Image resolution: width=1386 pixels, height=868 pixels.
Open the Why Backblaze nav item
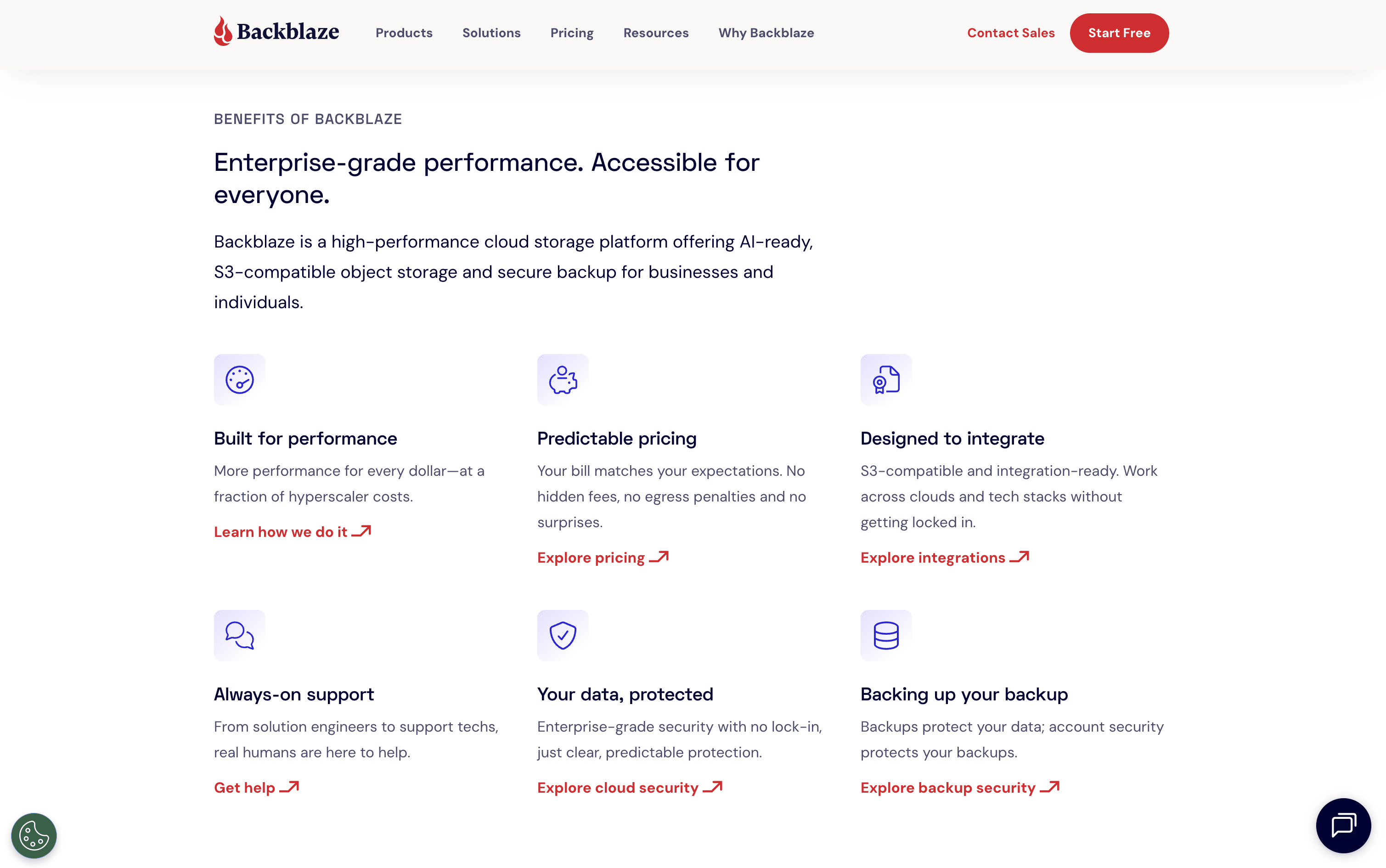766,33
